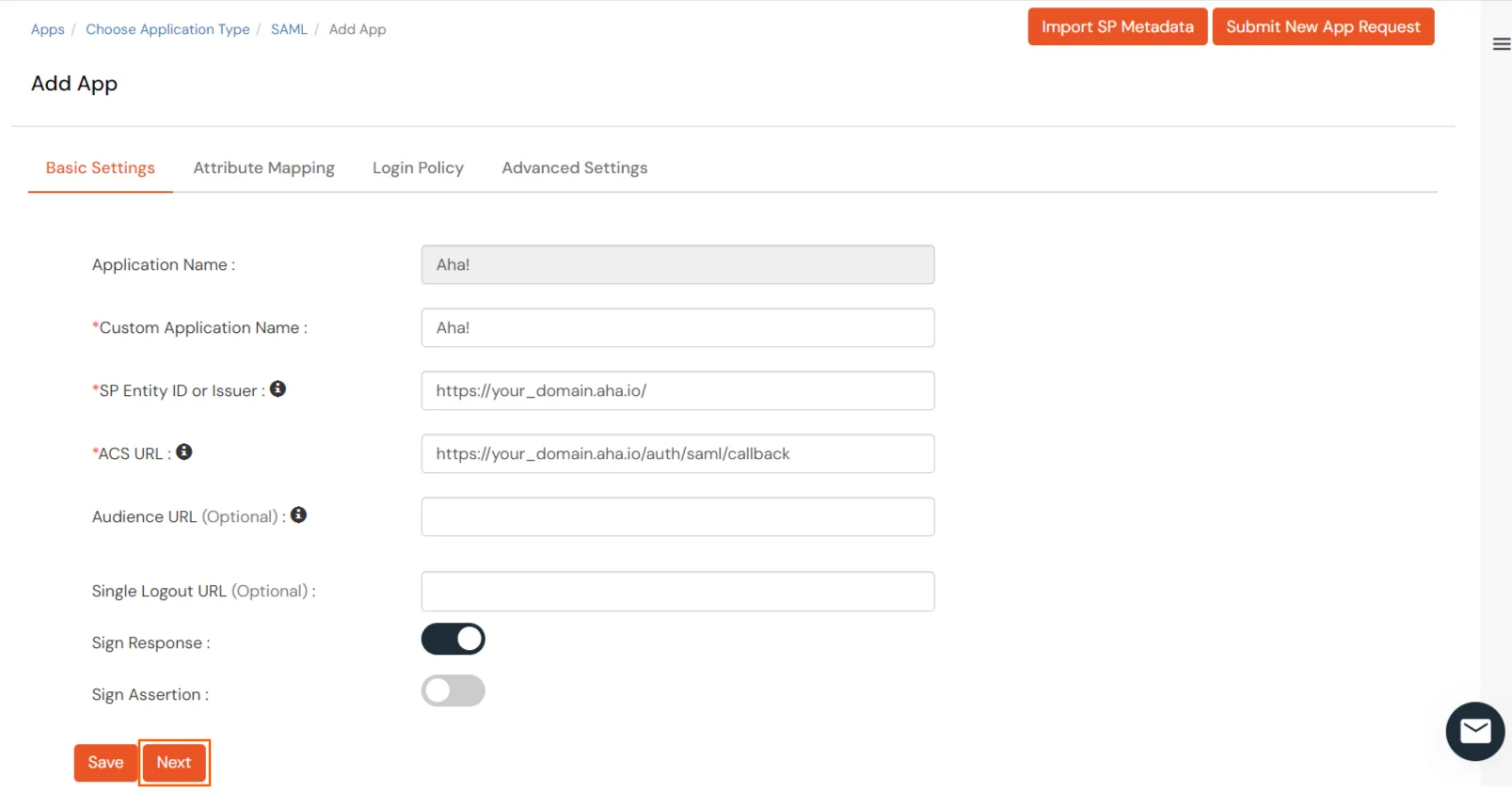Save the application settings
The width and height of the screenshot is (1512, 792).
105,763
